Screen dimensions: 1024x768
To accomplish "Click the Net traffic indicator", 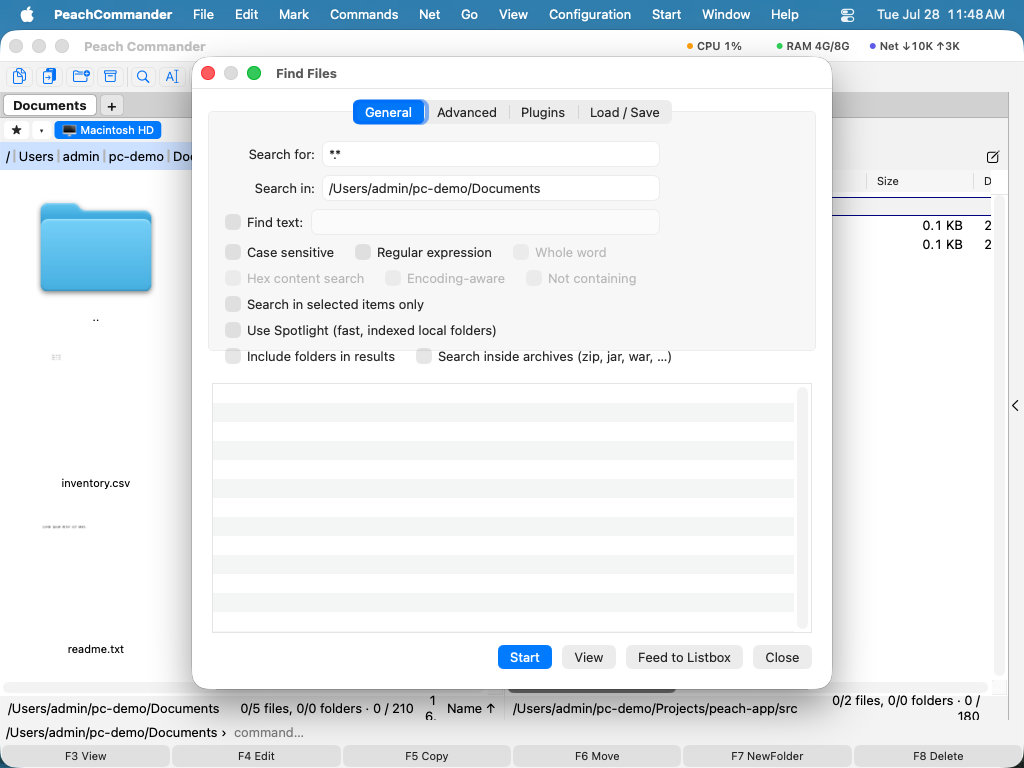I will click(914, 46).
